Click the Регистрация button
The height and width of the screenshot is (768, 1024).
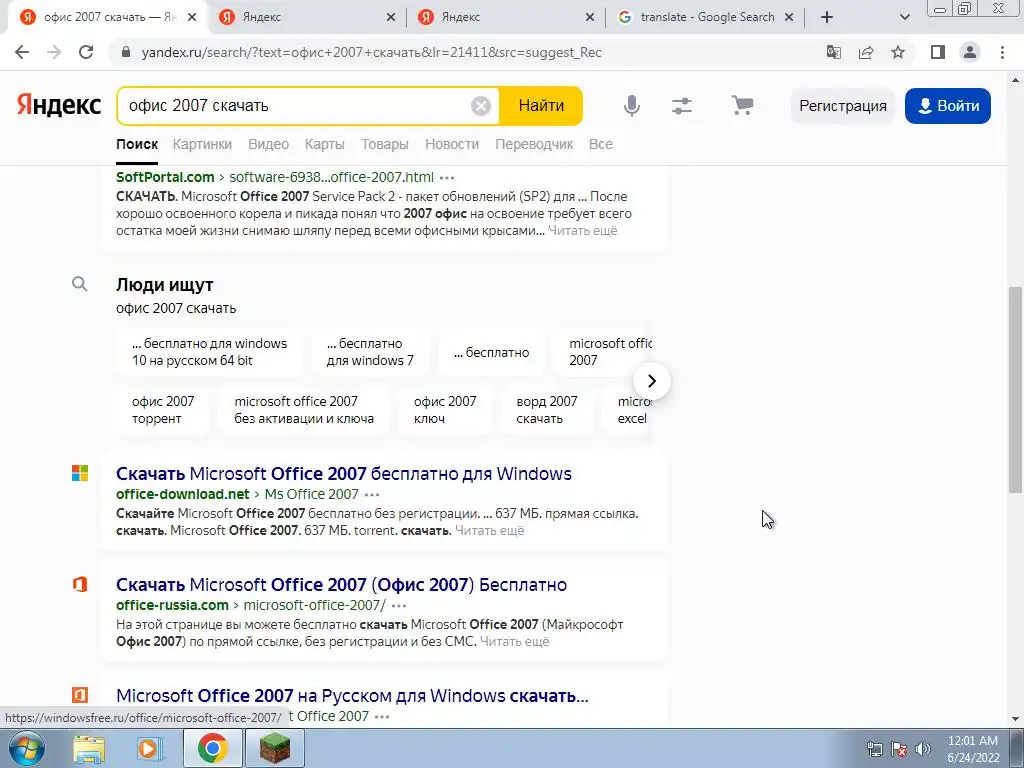(842, 106)
